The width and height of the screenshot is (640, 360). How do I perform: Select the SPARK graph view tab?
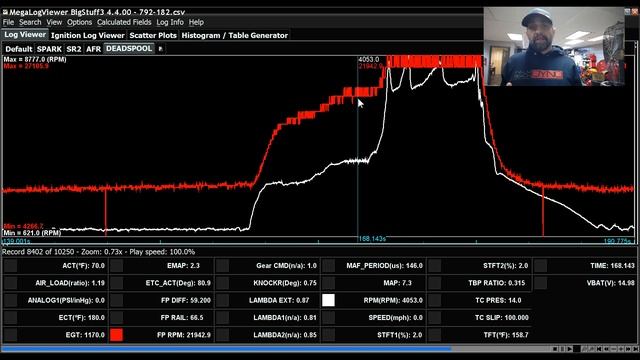(x=49, y=49)
